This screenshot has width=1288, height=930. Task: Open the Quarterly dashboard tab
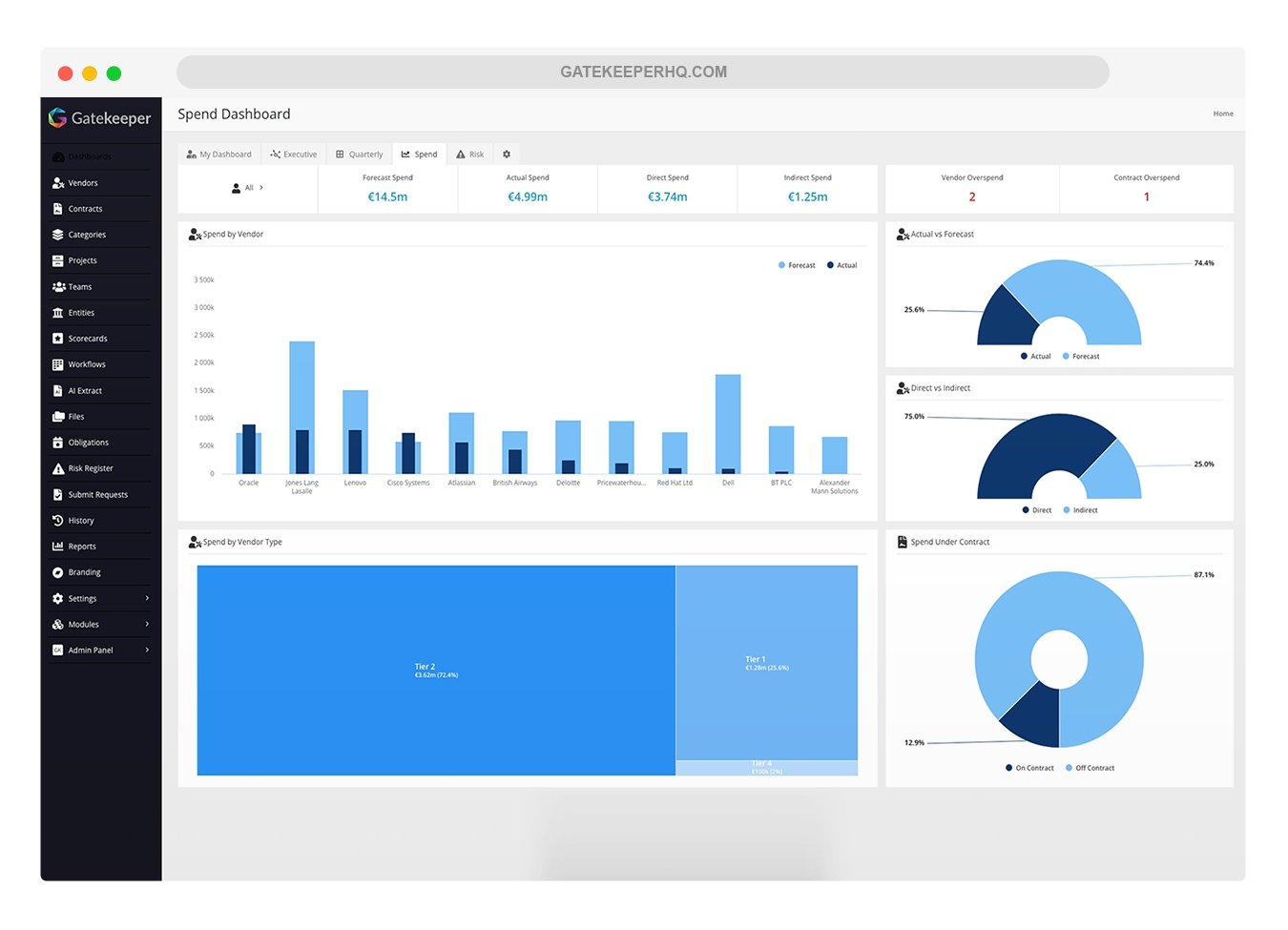(x=360, y=154)
